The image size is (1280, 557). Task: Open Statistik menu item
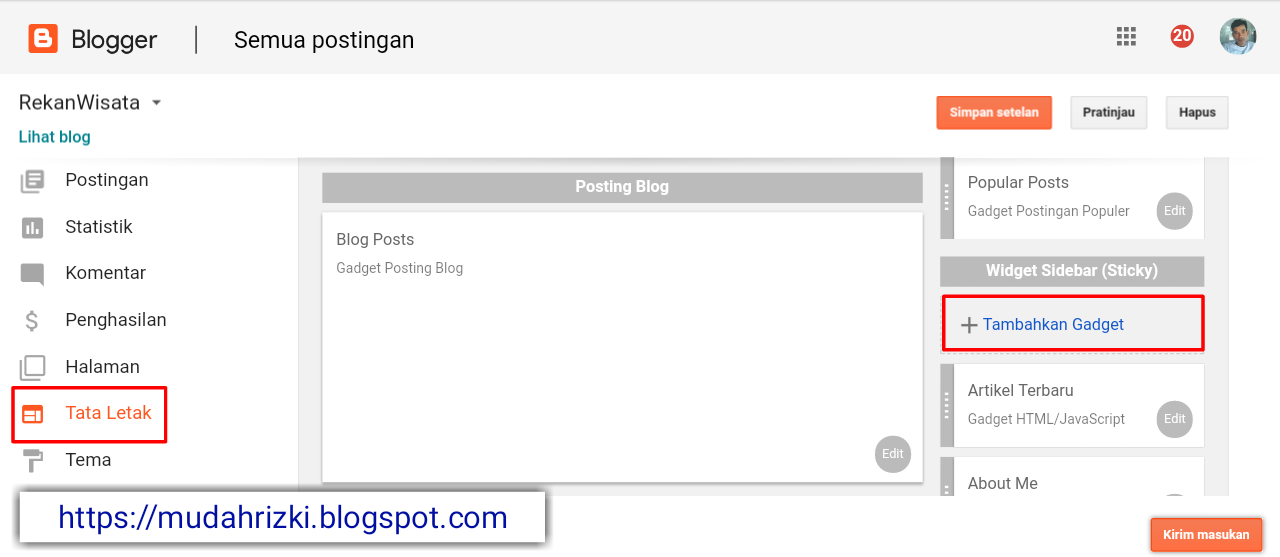98,227
